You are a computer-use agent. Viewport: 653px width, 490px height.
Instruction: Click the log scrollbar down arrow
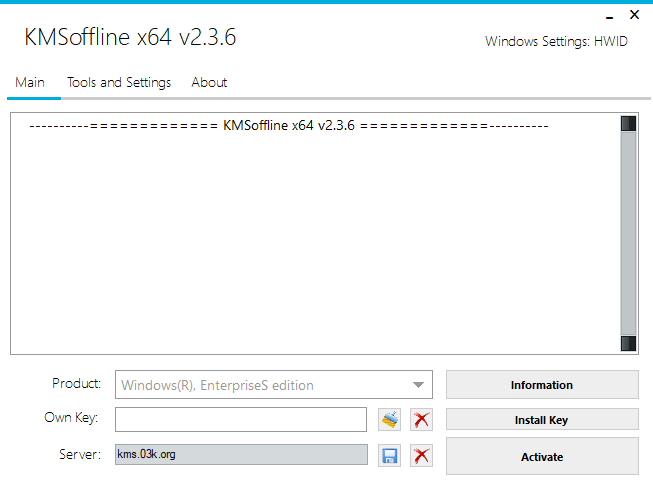tap(628, 343)
